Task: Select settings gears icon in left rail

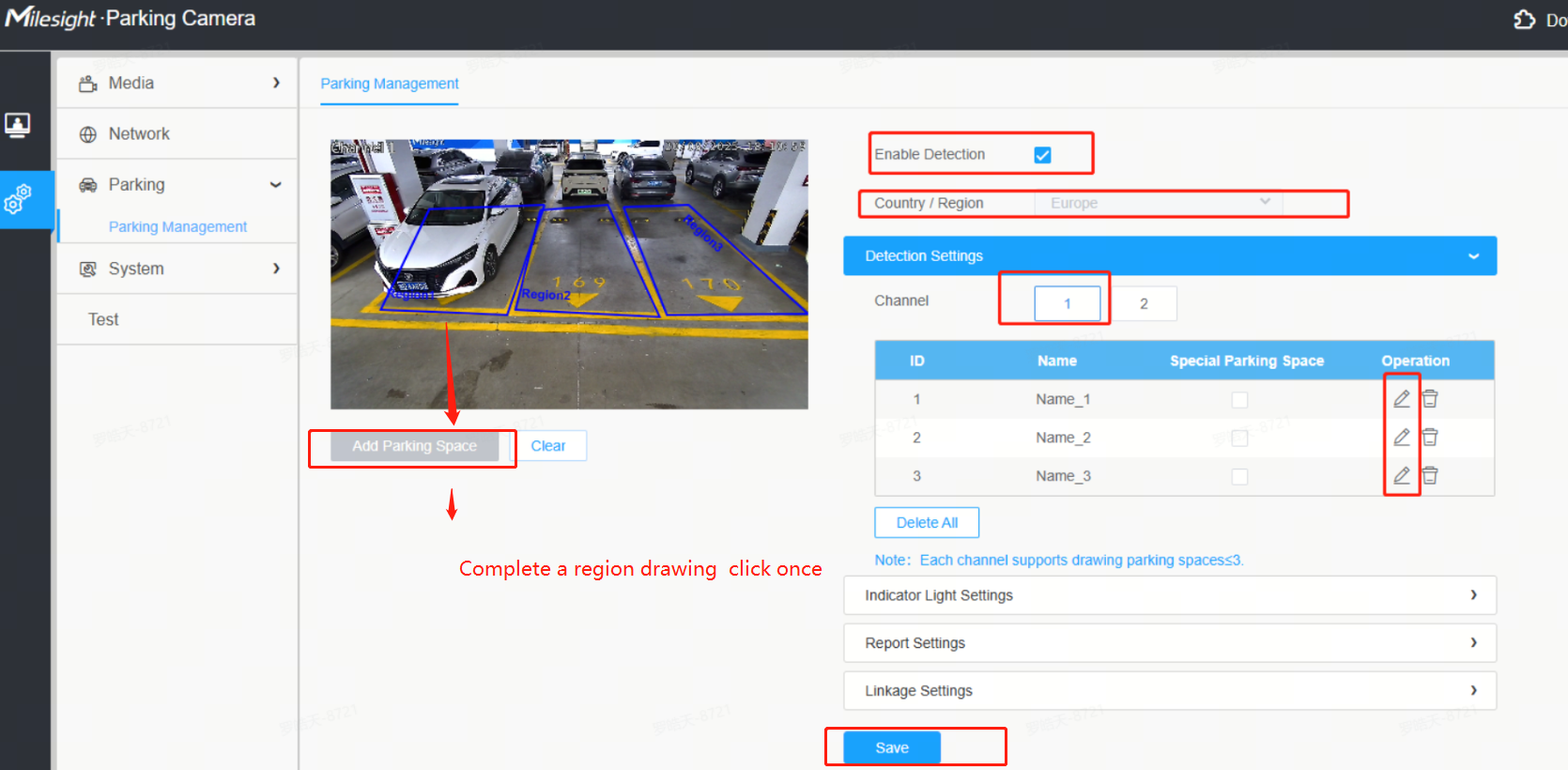Action: pyautogui.click(x=18, y=199)
